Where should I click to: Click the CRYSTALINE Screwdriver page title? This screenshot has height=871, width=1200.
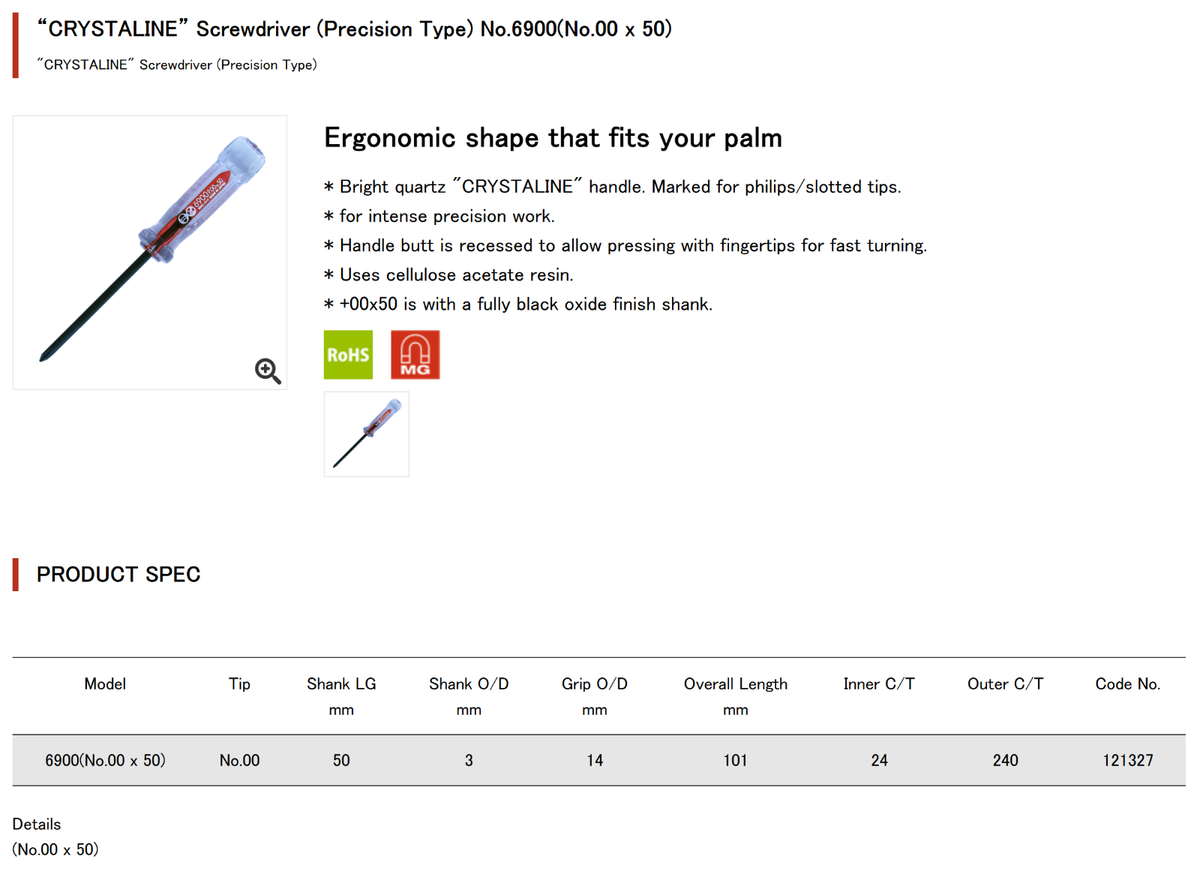[353, 29]
